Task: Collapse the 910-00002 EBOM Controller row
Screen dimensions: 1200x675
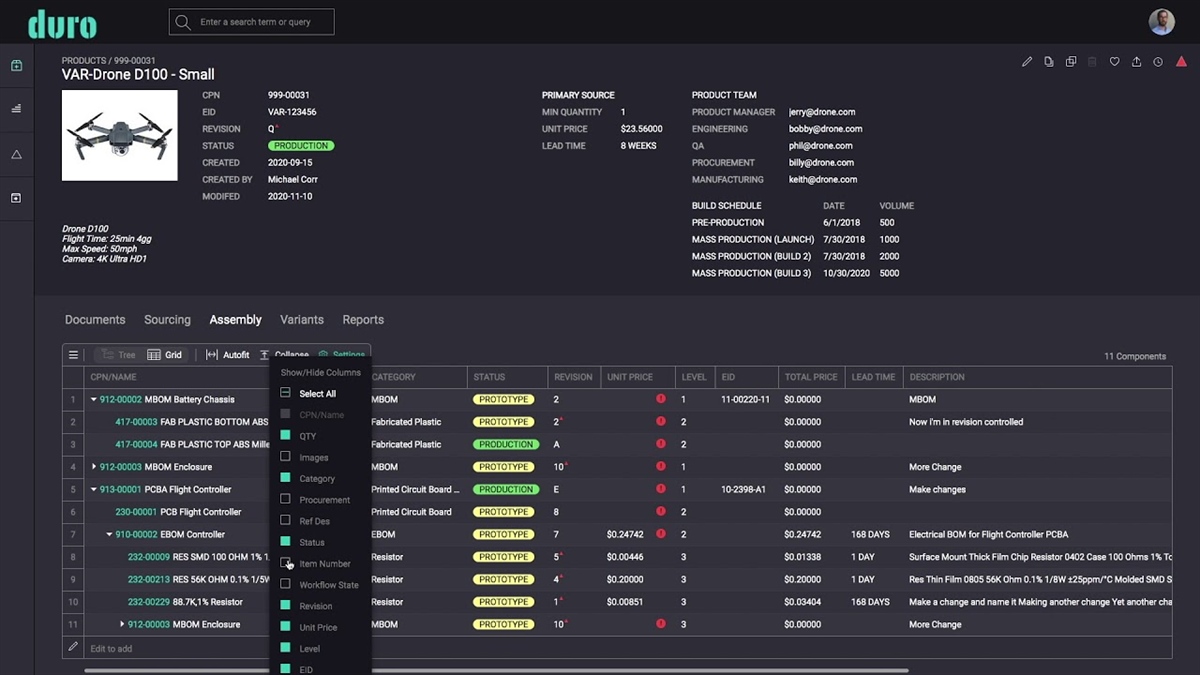Action: (109, 535)
